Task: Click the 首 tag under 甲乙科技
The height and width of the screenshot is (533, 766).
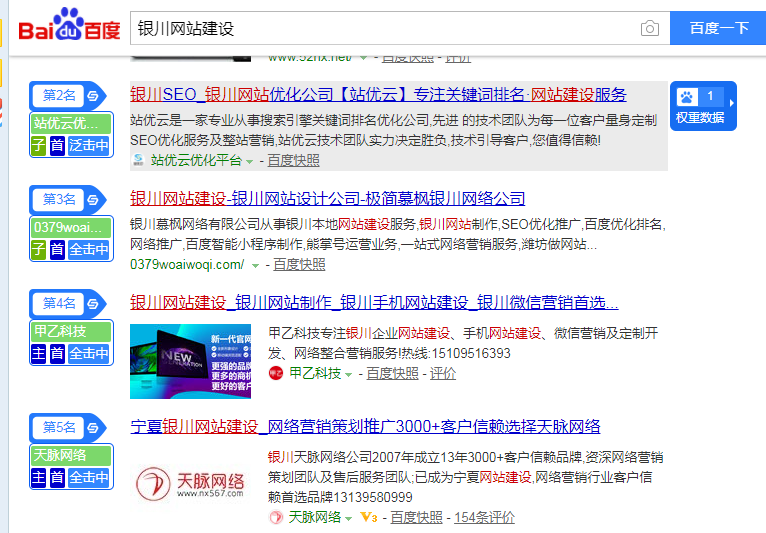Action: pyautogui.click(x=57, y=354)
